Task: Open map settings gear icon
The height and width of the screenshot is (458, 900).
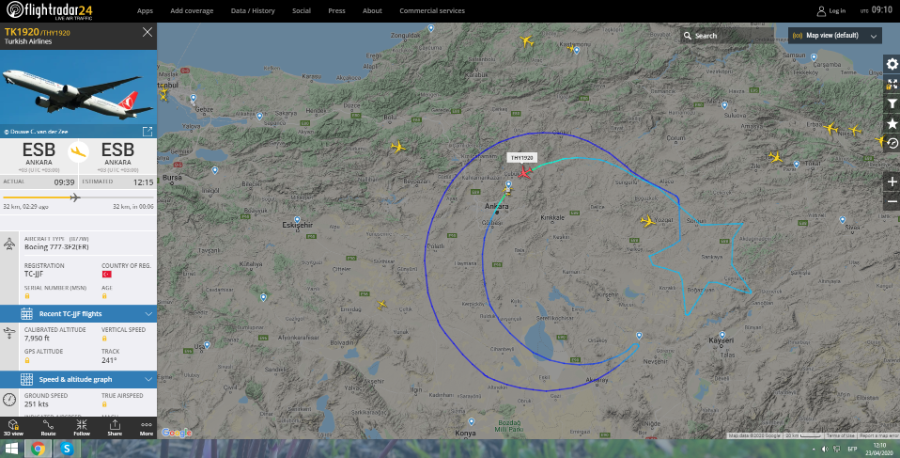Action: point(891,64)
